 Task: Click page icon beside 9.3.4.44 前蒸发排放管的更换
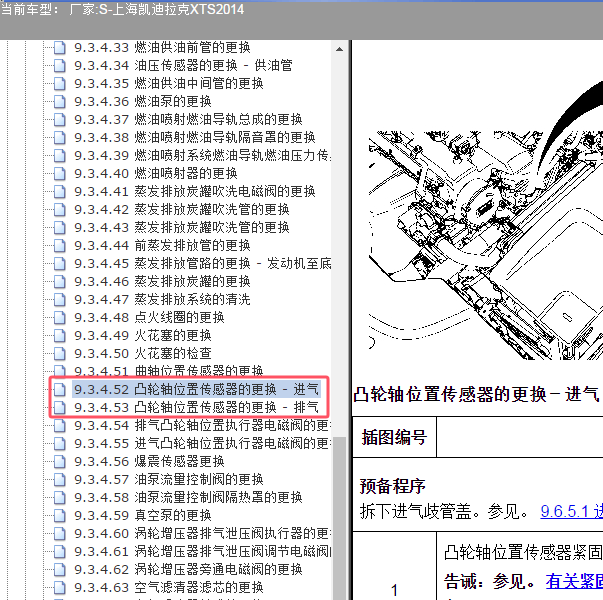[60, 245]
